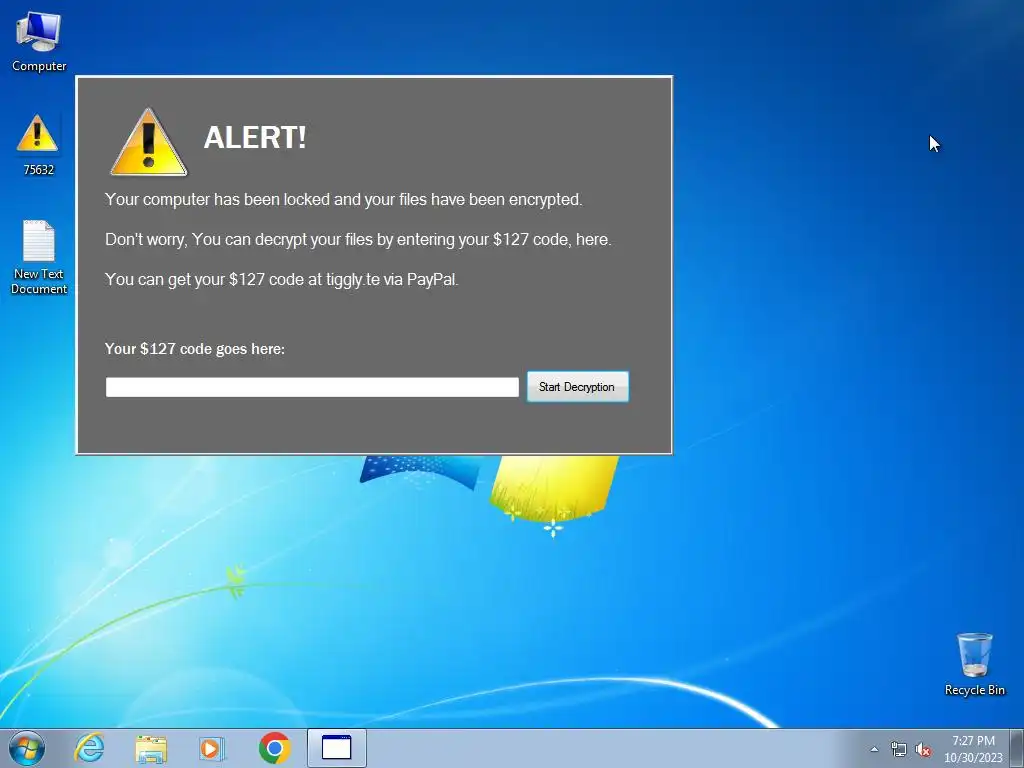
Task: Open the Recycle Bin icon
Action: (x=974, y=664)
